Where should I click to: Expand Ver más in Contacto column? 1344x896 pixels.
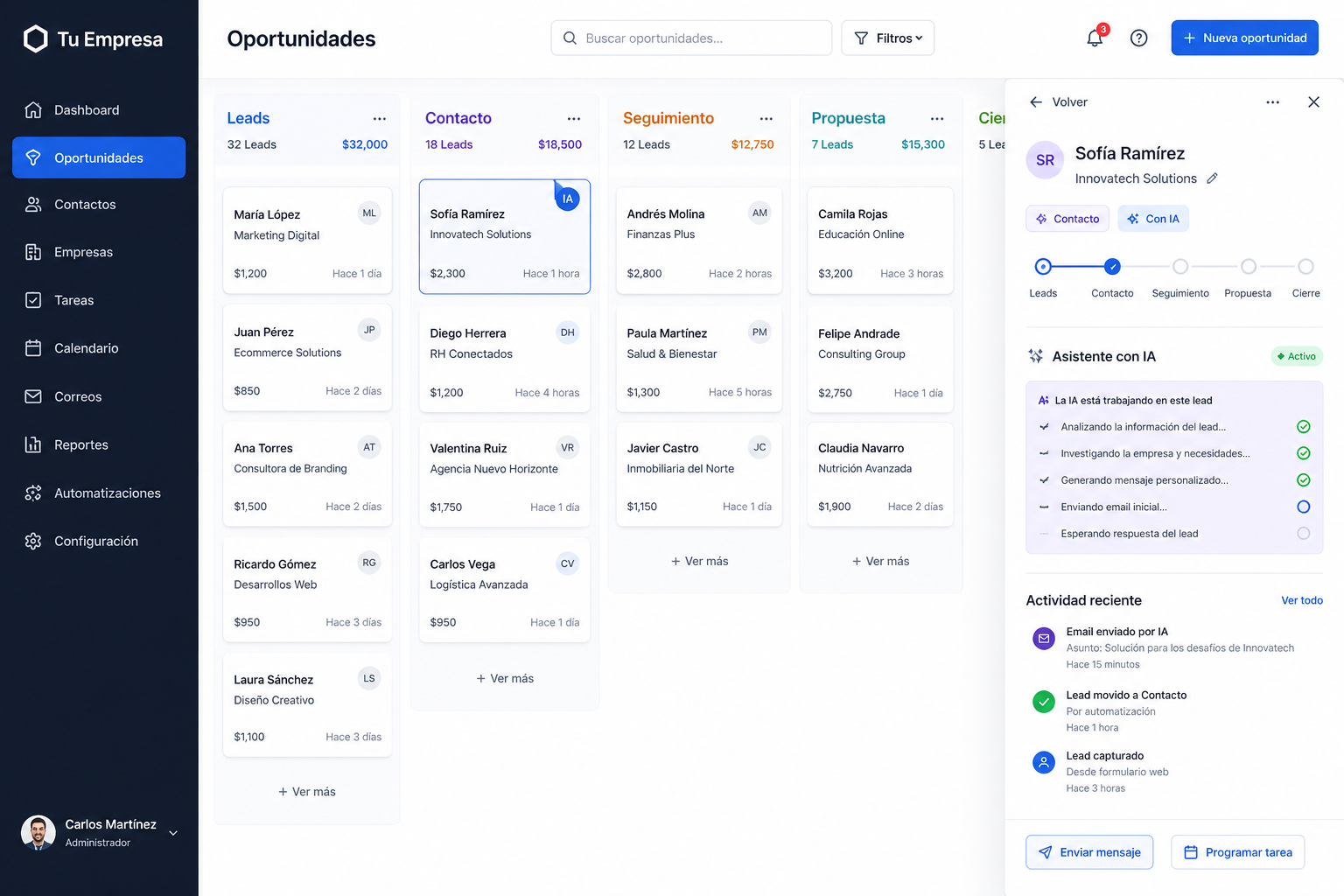coord(505,679)
